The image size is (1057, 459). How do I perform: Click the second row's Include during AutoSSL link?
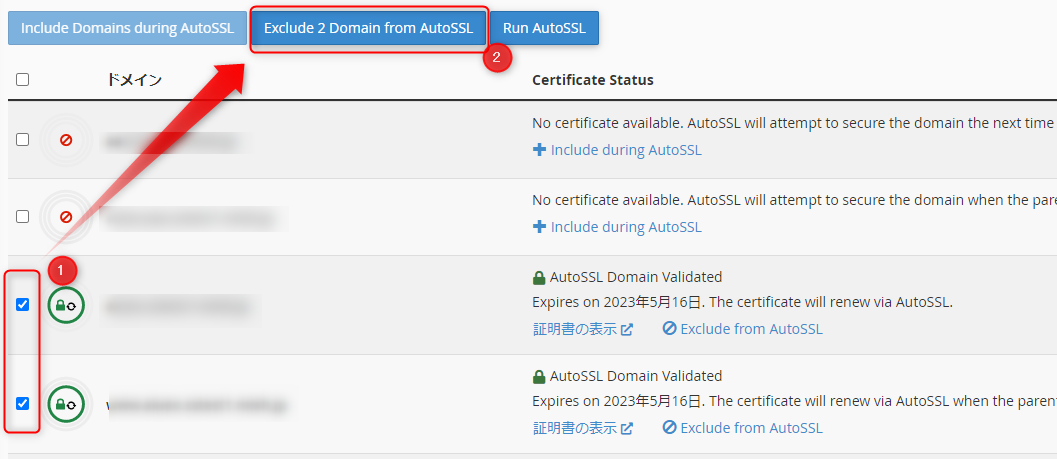(x=626, y=227)
